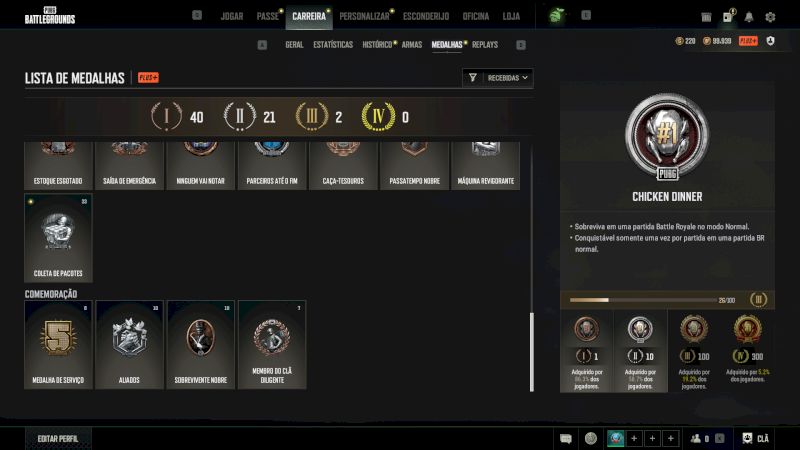Select the MEDALHAS sub-tab
This screenshot has width=800, height=450.
(447, 45)
